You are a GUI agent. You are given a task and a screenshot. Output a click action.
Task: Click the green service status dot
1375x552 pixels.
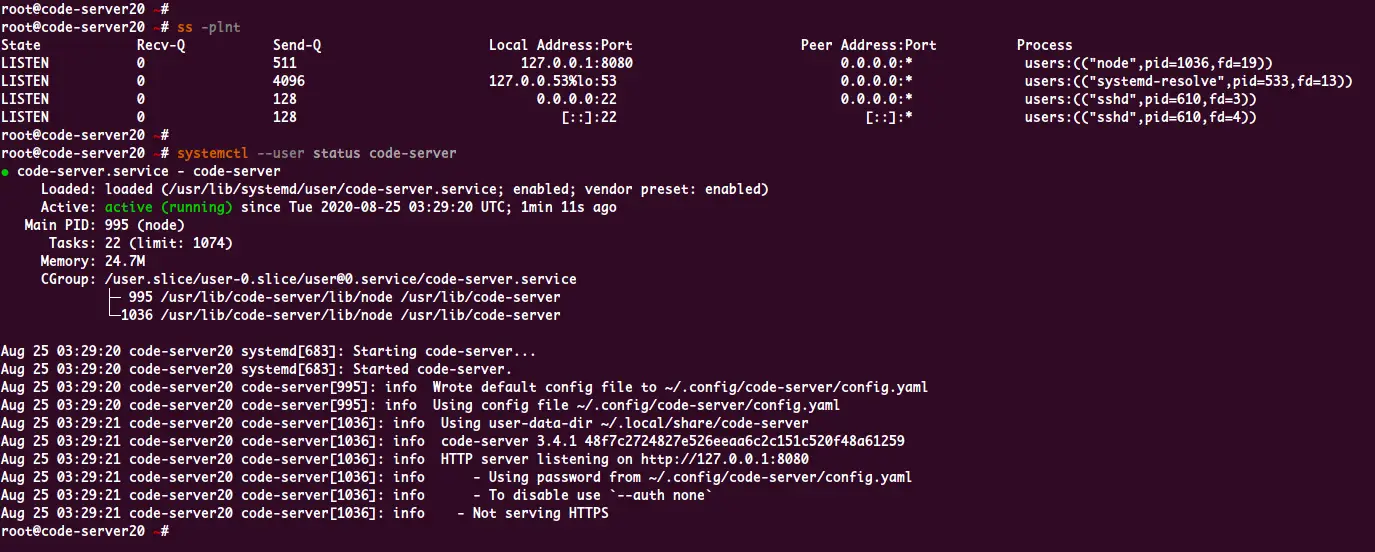[5, 172]
